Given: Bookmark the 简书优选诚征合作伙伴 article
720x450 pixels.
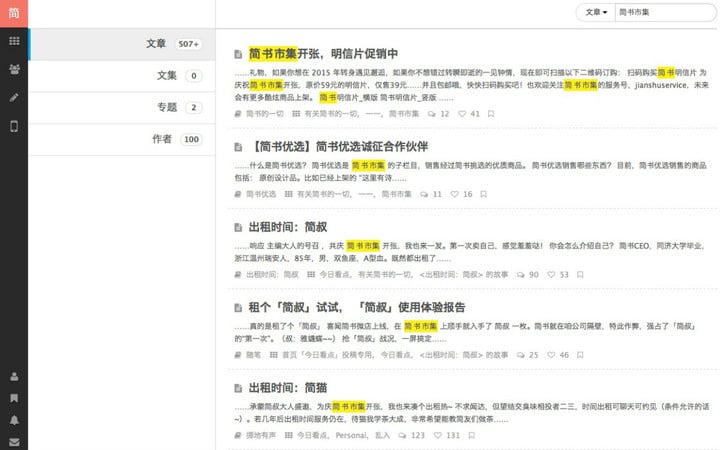Looking at the screenshot, I should [x=484, y=194].
